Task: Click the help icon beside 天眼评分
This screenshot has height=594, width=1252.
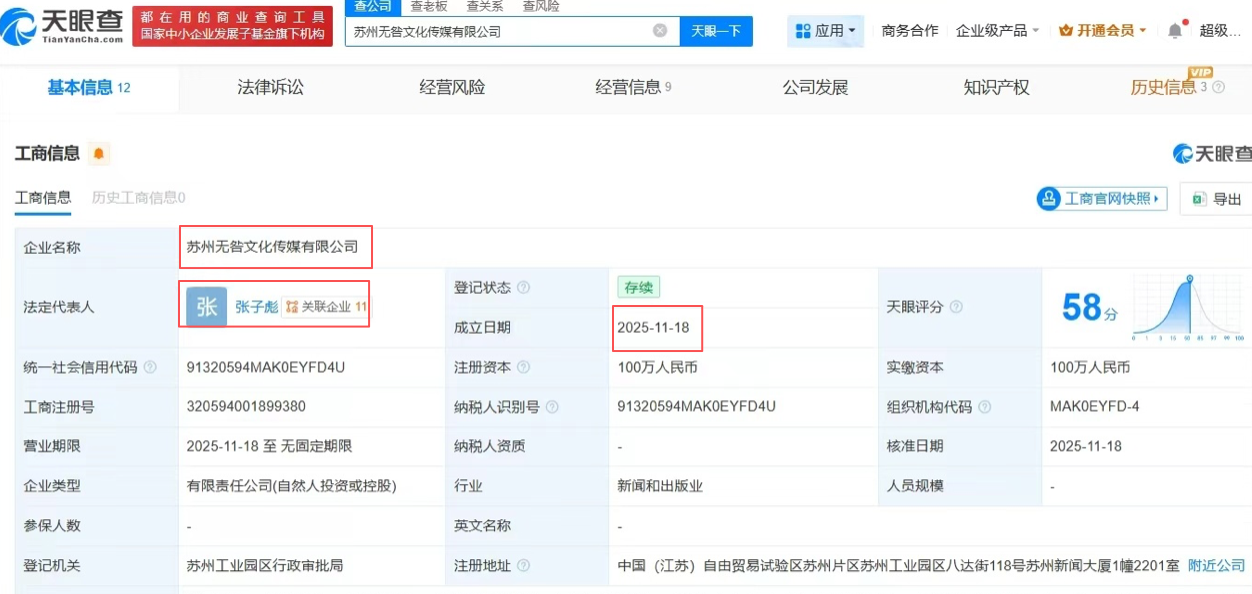Action: [956, 307]
